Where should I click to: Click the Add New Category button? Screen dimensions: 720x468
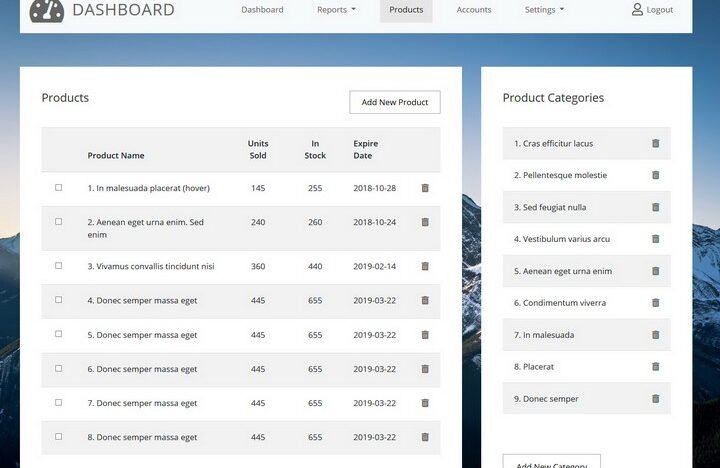(x=551, y=462)
